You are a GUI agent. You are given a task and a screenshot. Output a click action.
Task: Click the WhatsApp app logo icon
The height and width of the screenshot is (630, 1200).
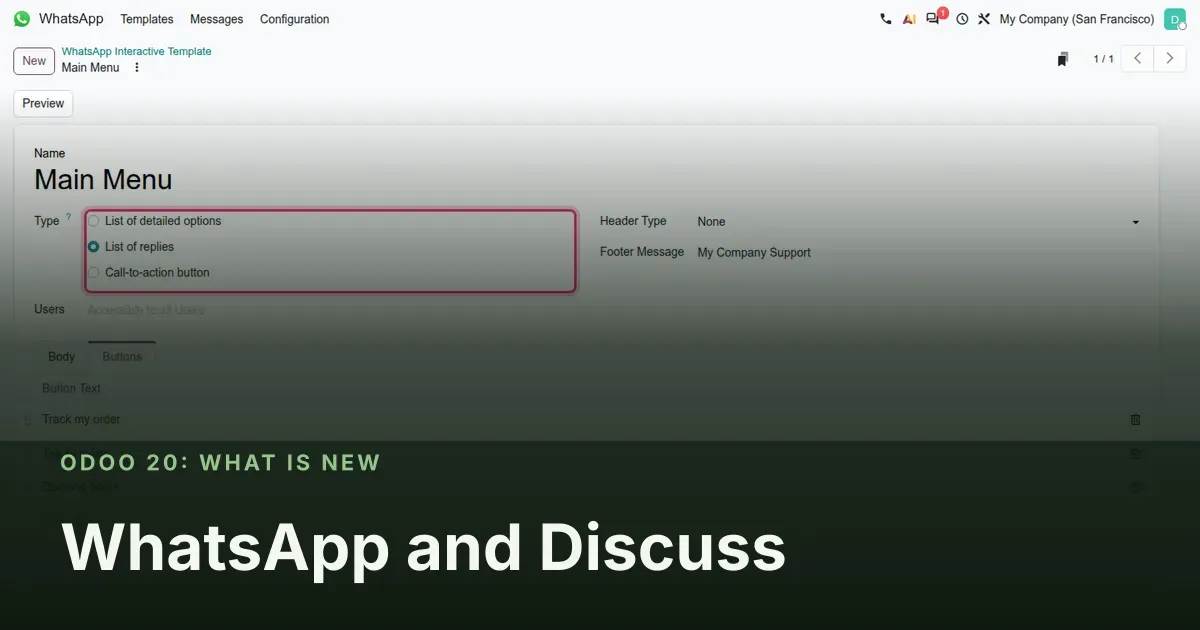coord(22,19)
